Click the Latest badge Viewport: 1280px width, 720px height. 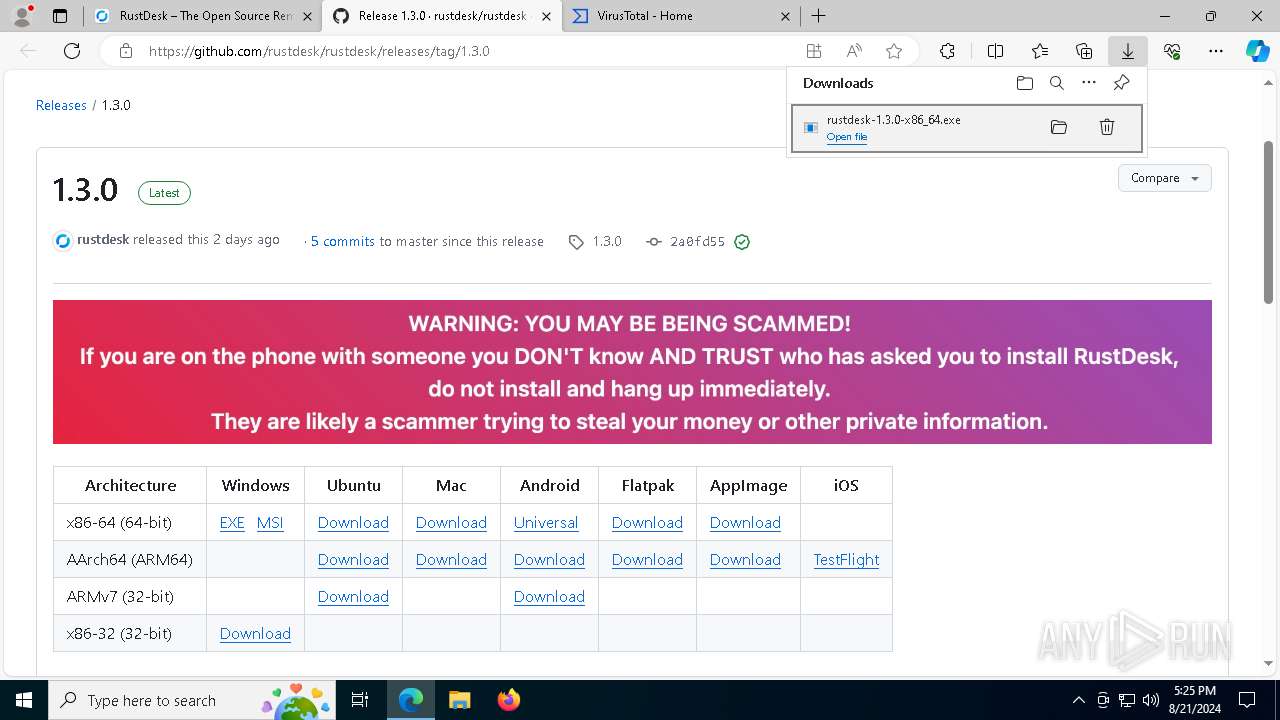(164, 193)
